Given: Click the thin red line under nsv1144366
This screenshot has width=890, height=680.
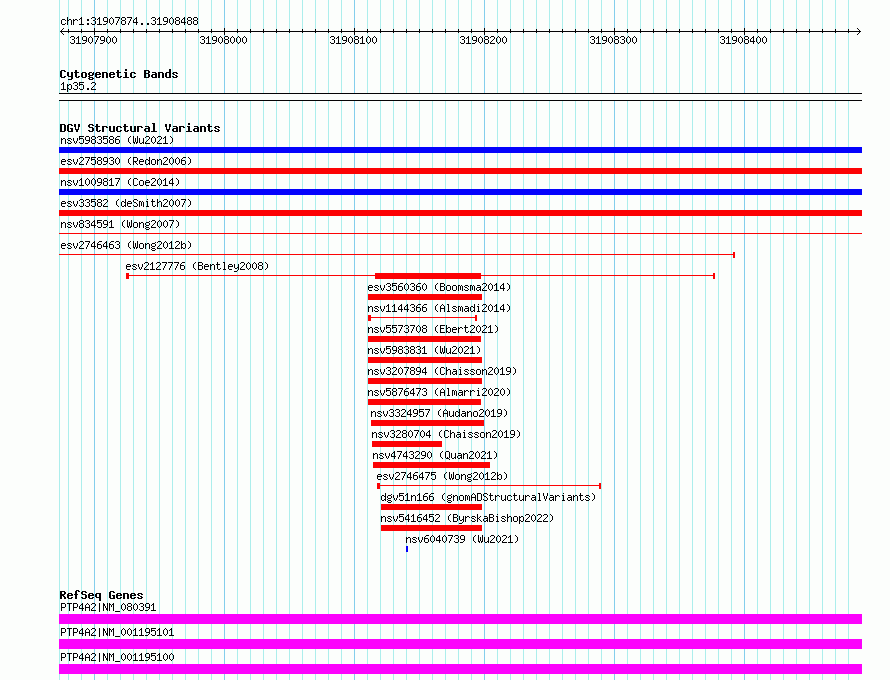Looking at the screenshot, I should point(423,318).
